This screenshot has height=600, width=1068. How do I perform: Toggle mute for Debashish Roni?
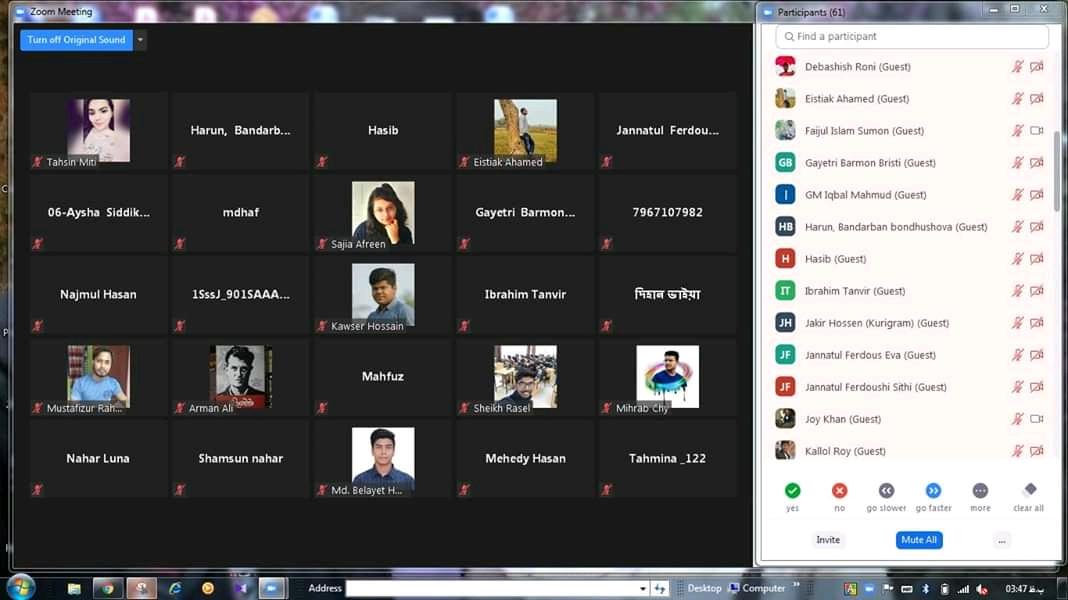point(1017,67)
